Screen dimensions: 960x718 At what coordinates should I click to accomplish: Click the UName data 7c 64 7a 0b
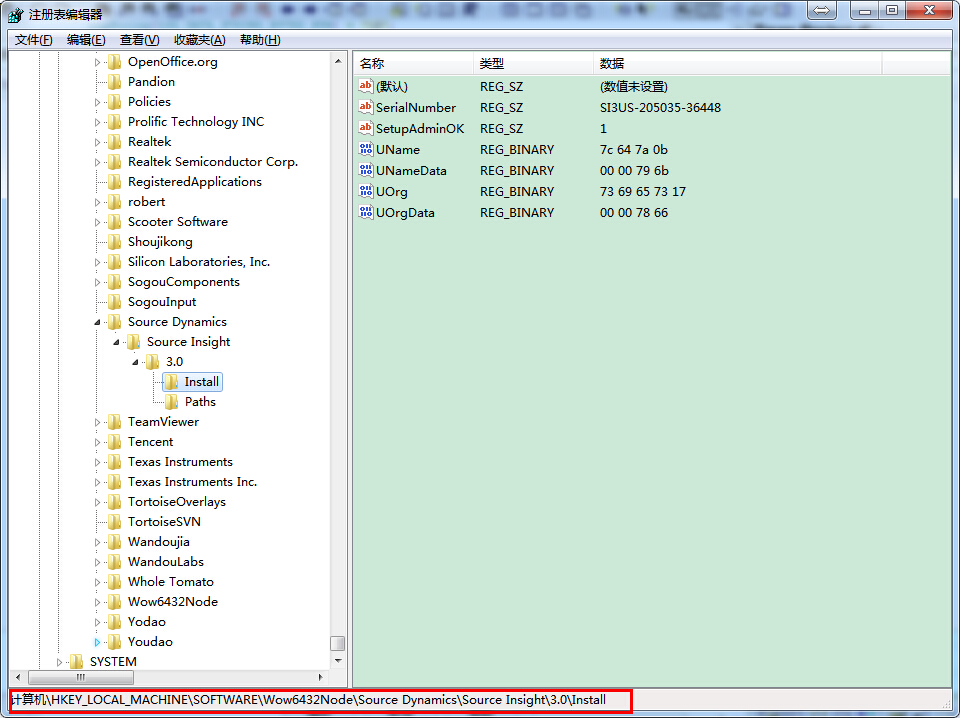(634, 149)
